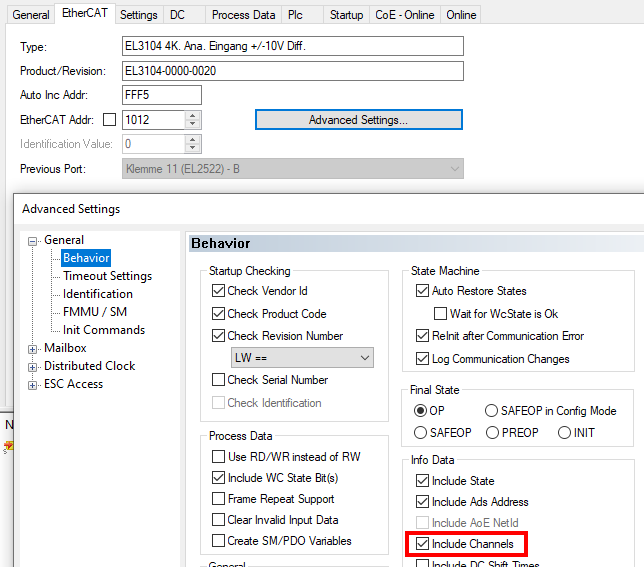
Task: Select INIT final state
Action: [x=564, y=432]
